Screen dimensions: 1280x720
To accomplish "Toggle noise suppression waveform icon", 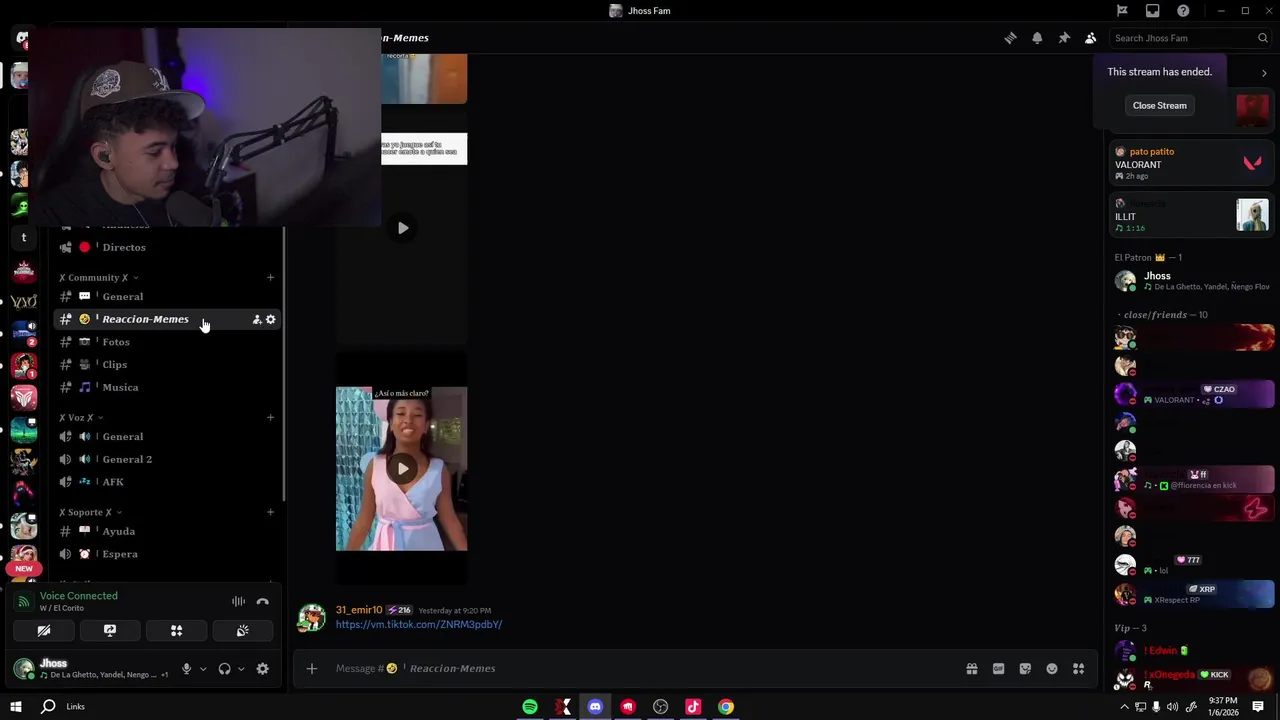I will 238,602.
